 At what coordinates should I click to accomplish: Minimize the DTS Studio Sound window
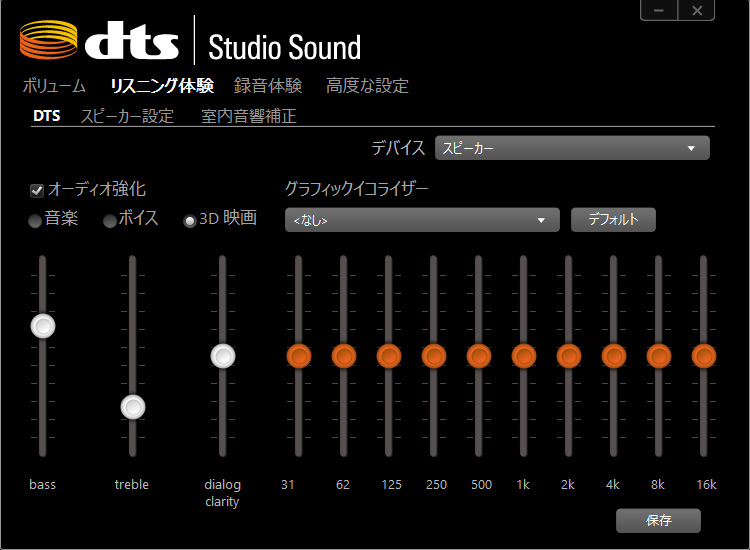[x=659, y=10]
